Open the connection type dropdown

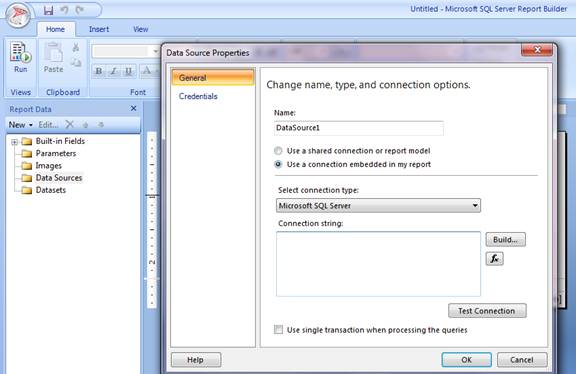pyautogui.click(x=378, y=206)
